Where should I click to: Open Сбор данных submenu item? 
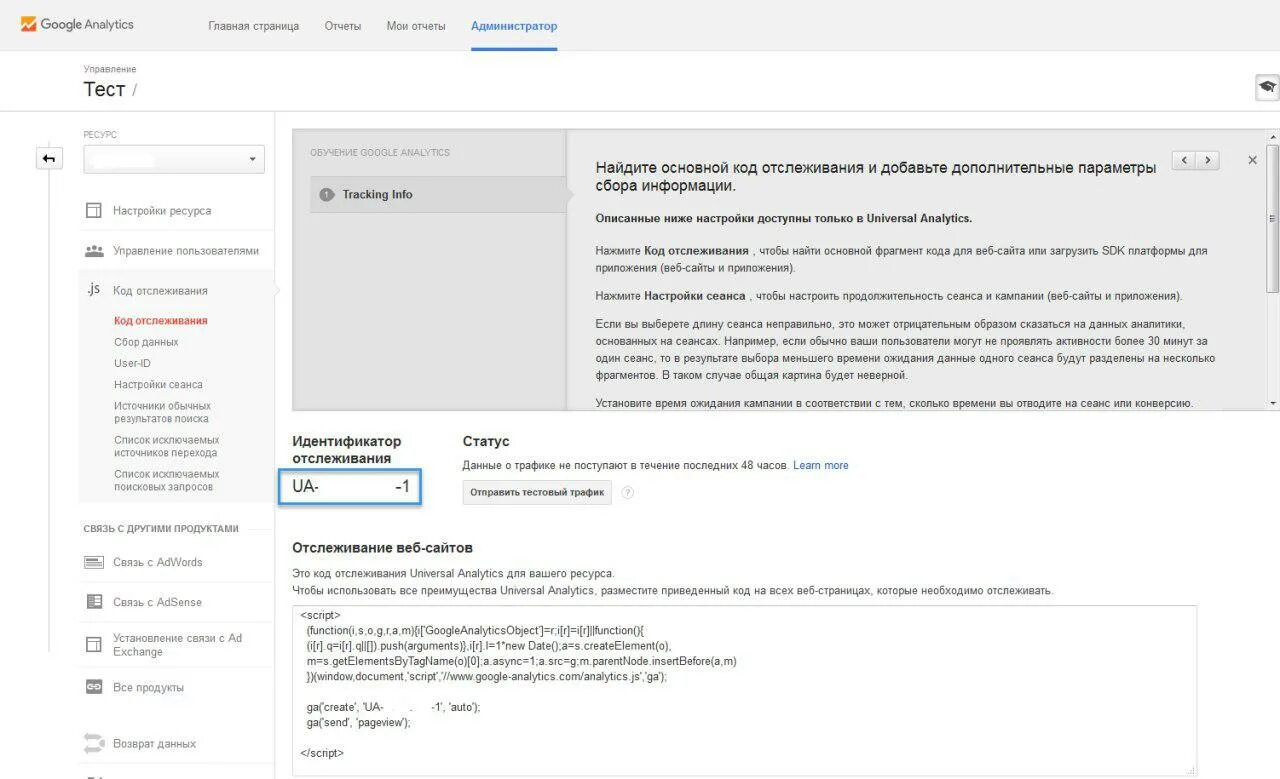click(146, 342)
